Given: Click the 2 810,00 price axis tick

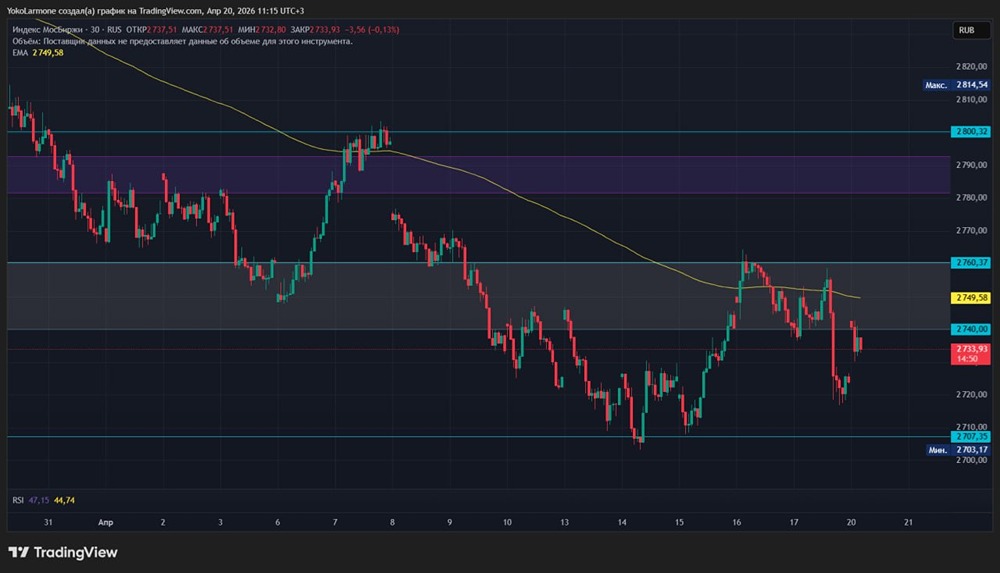Looking at the screenshot, I should 971,100.
